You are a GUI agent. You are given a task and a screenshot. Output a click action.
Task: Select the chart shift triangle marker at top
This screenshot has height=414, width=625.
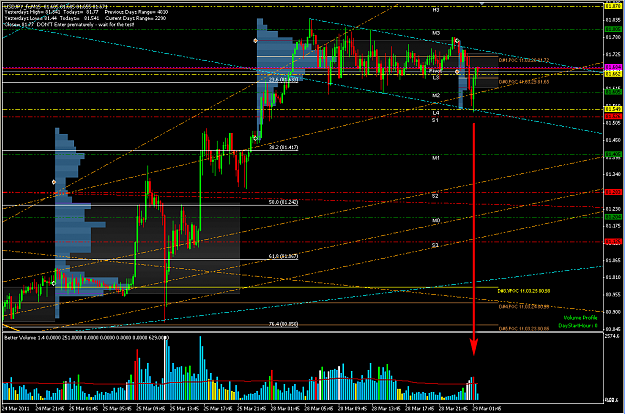482,3
